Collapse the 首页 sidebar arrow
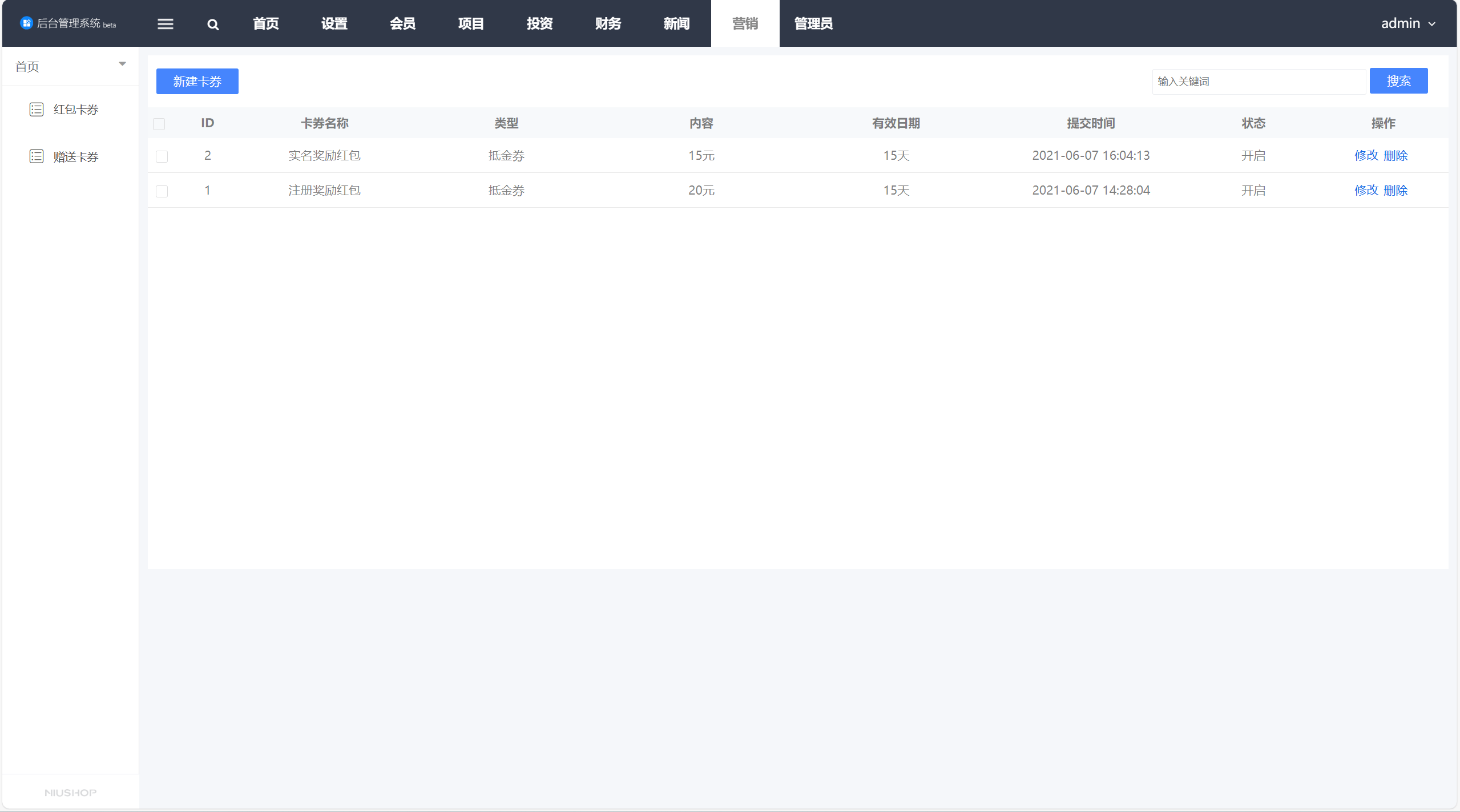Viewport: 1460px width, 812px height. point(122,64)
